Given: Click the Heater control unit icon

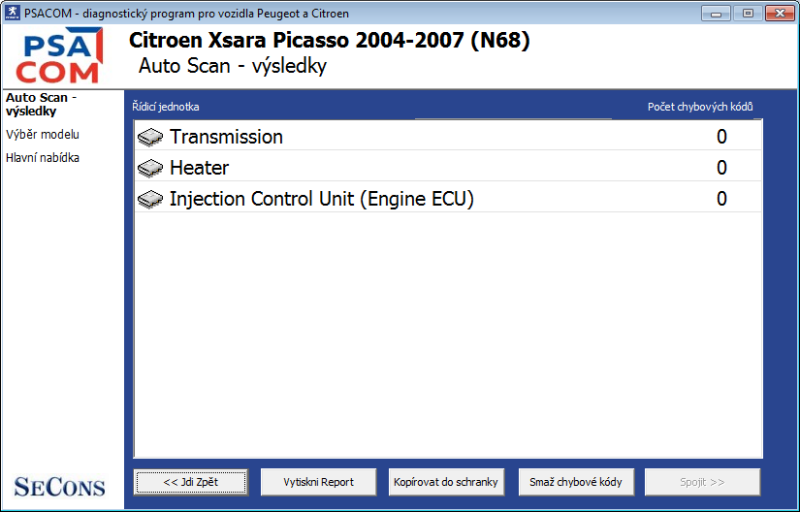Looking at the screenshot, I should 150,168.
